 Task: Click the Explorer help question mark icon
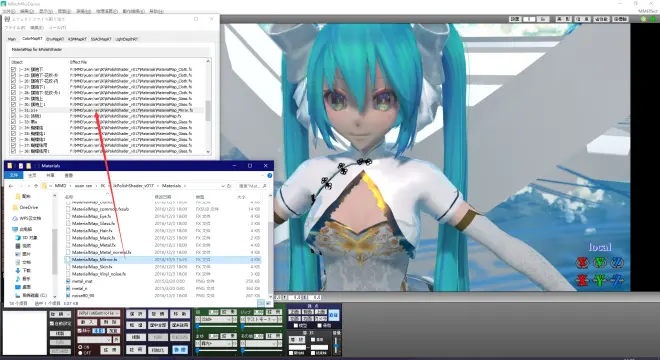click(x=269, y=175)
